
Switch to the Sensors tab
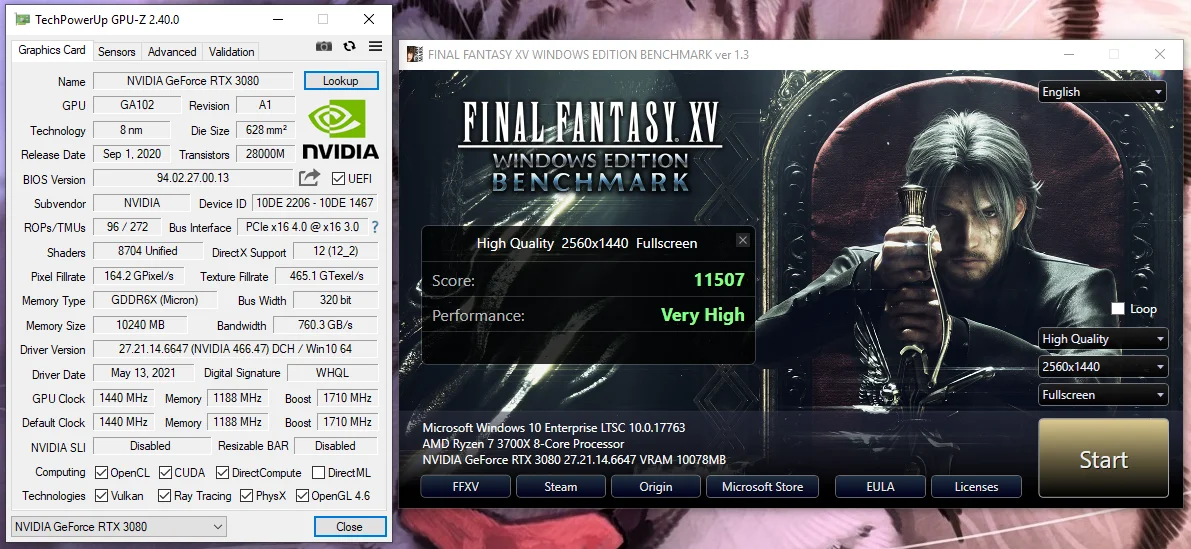(116, 52)
